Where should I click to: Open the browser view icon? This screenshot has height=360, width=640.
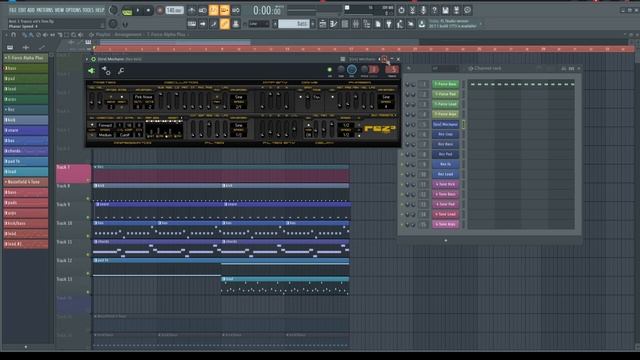[x=367, y=24]
